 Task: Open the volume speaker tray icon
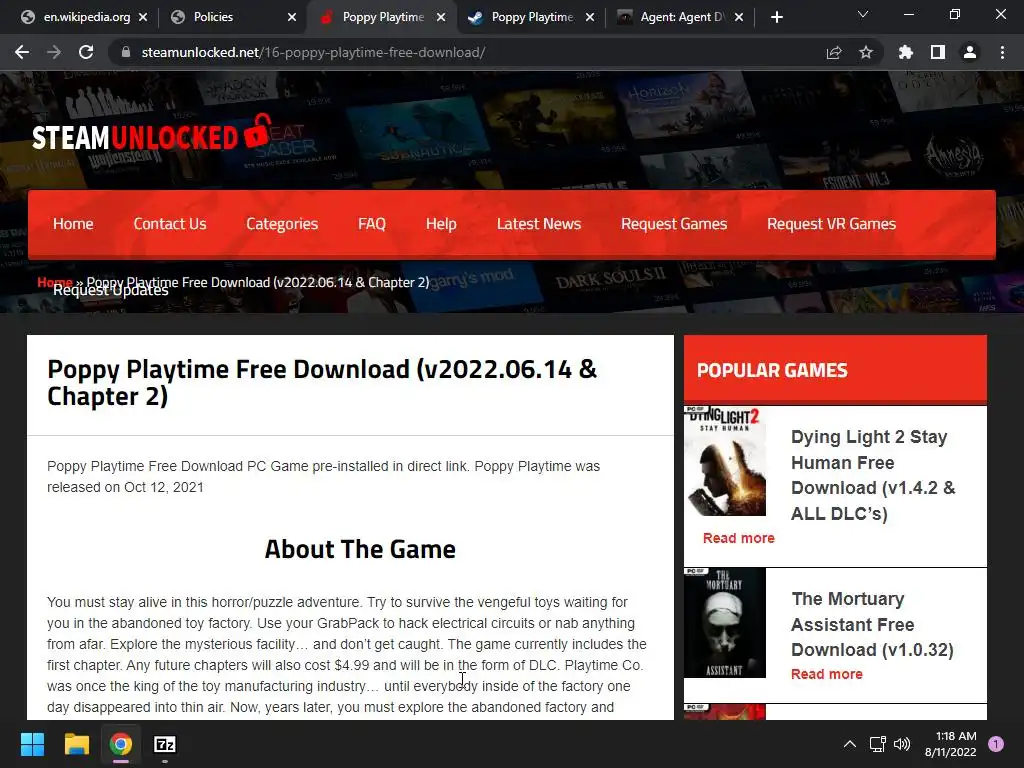[902, 744]
